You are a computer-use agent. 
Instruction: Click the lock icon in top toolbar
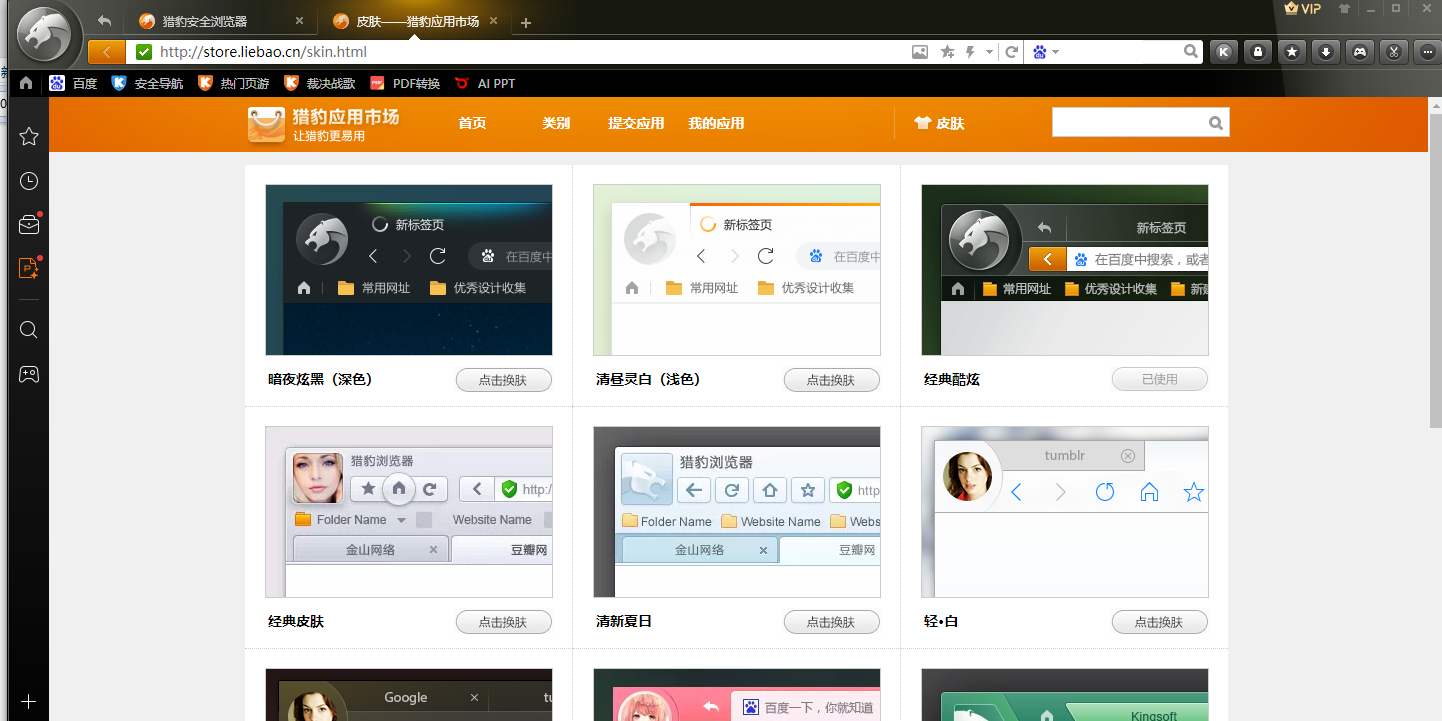click(1257, 52)
